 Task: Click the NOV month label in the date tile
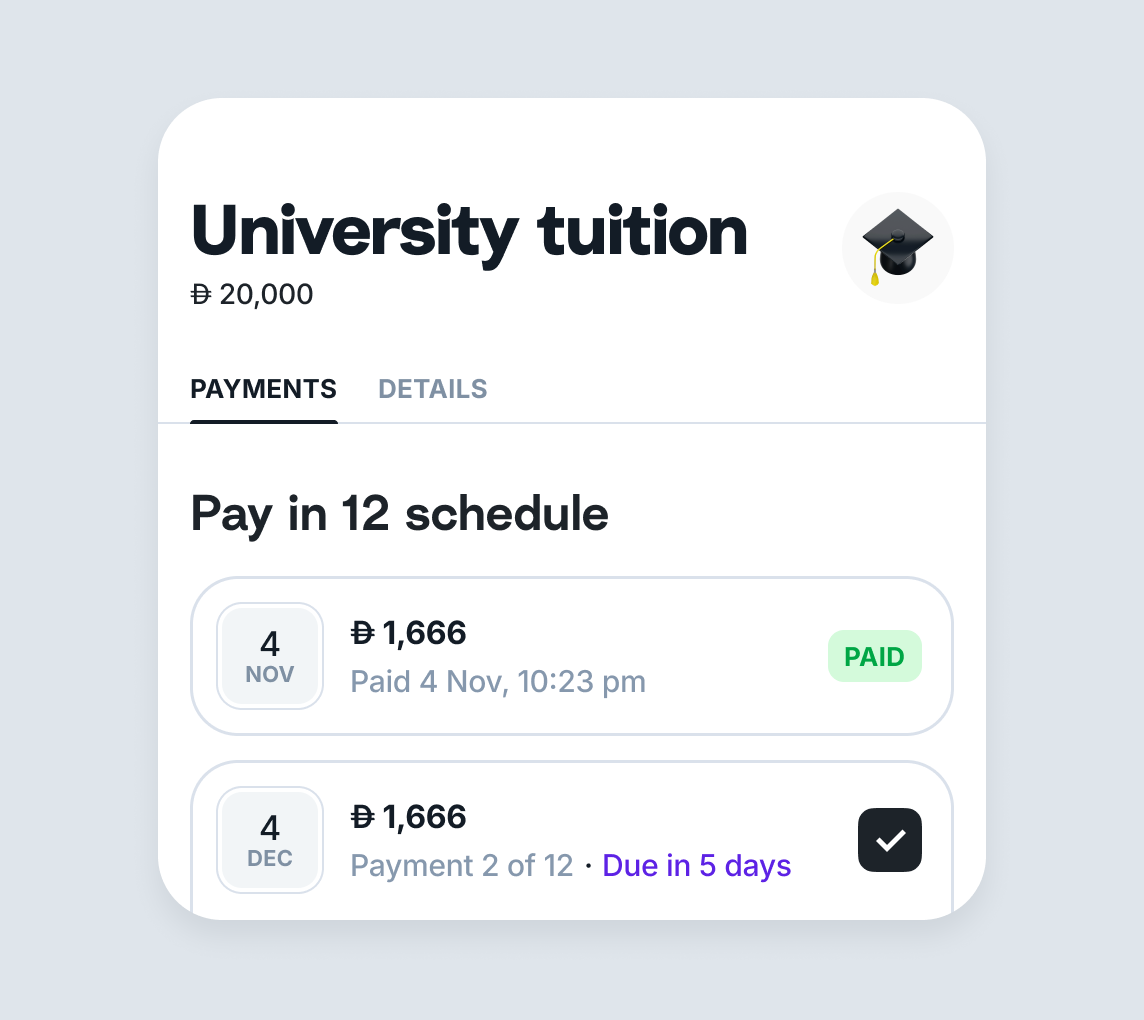click(x=270, y=675)
